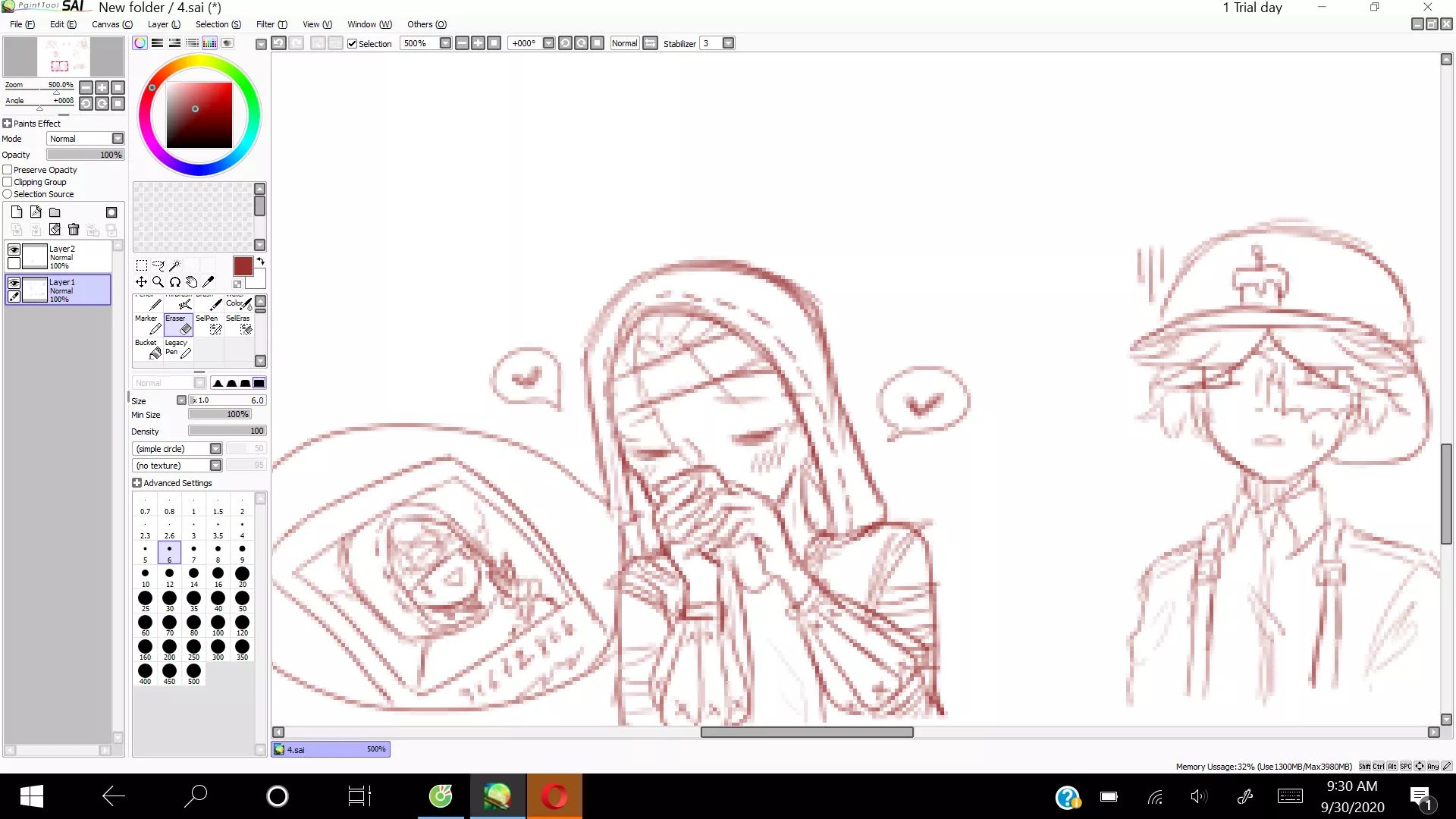
Task: Open the Layer menu
Action: [164, 24]
